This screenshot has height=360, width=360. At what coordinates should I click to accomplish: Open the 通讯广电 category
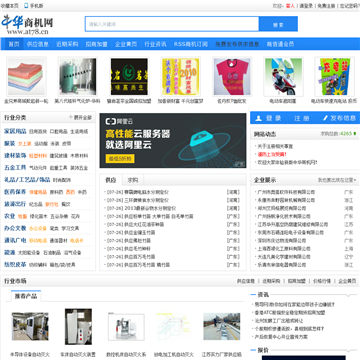[15, 240]
